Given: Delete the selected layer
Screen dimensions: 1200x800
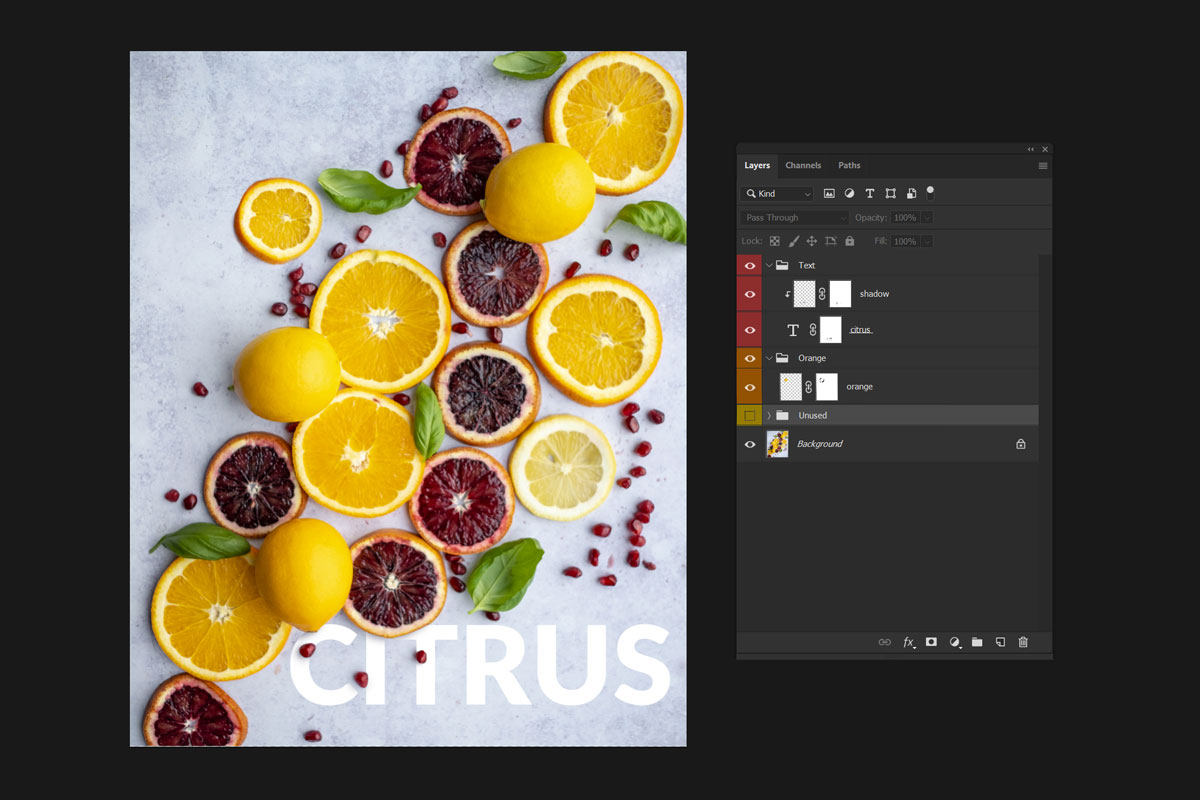Looking at the screenshot, I should [x=1023, y=642].
